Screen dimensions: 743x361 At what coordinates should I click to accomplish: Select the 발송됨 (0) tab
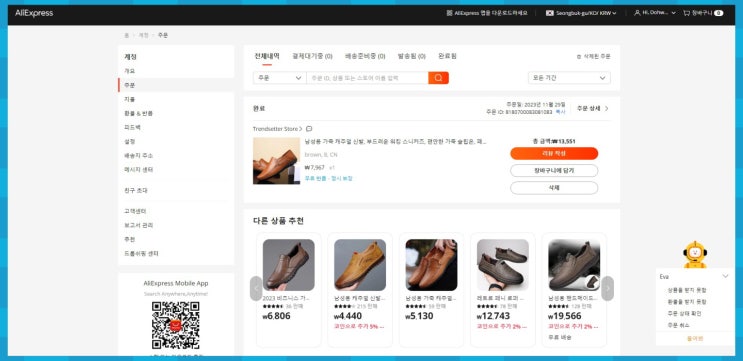click(x=412, y=56)
